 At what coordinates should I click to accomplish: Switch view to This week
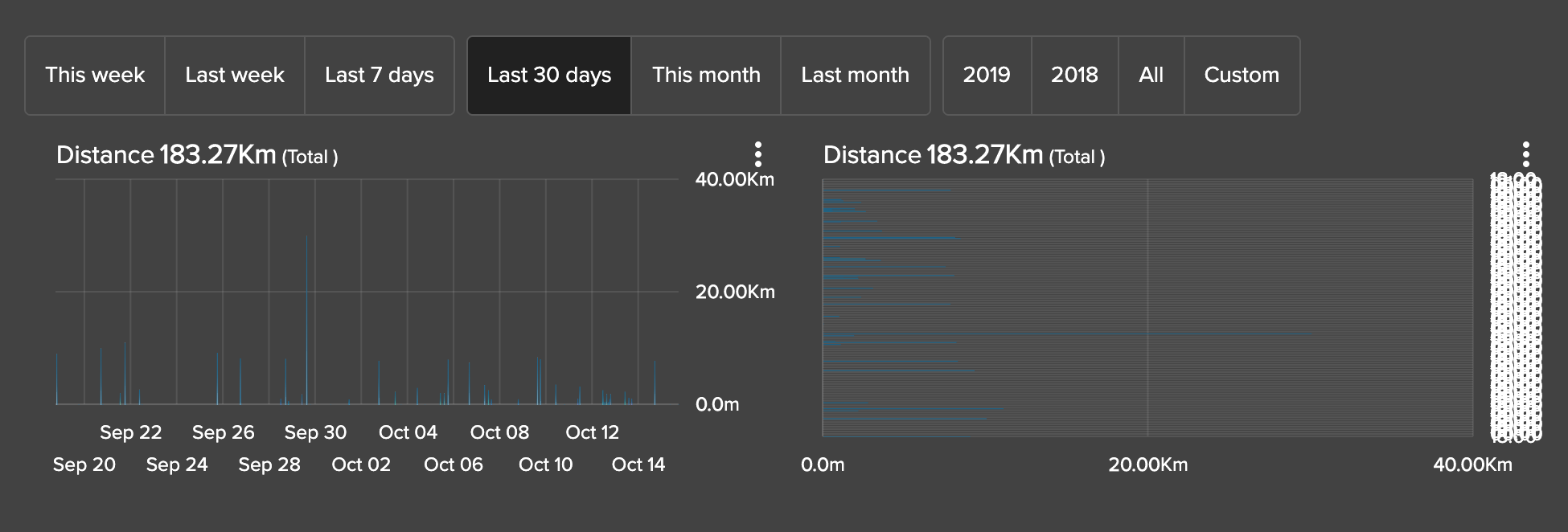[95, 75]
